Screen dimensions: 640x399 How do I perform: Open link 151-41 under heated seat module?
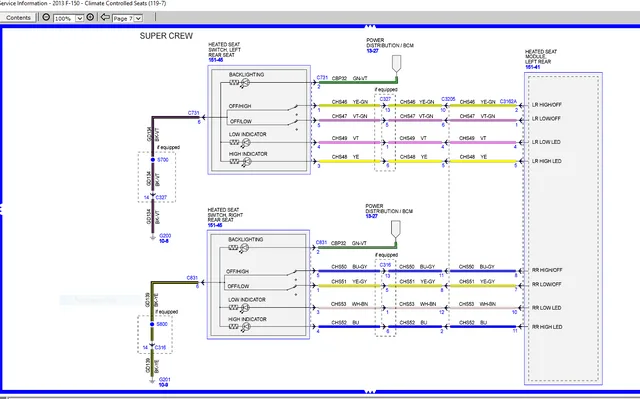pos(532,67)
